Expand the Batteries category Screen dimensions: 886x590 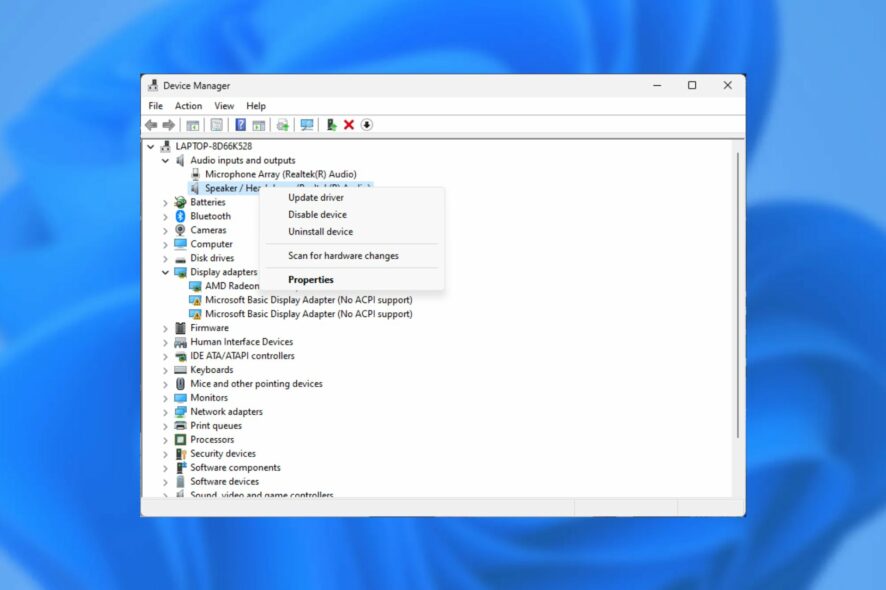pyautogui.click(x=165, y=202)
